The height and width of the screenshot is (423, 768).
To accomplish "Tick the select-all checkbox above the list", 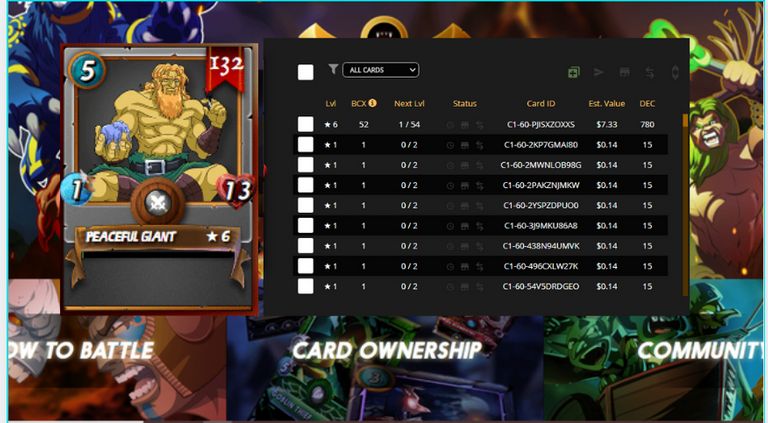I will [x=306, y=72].
